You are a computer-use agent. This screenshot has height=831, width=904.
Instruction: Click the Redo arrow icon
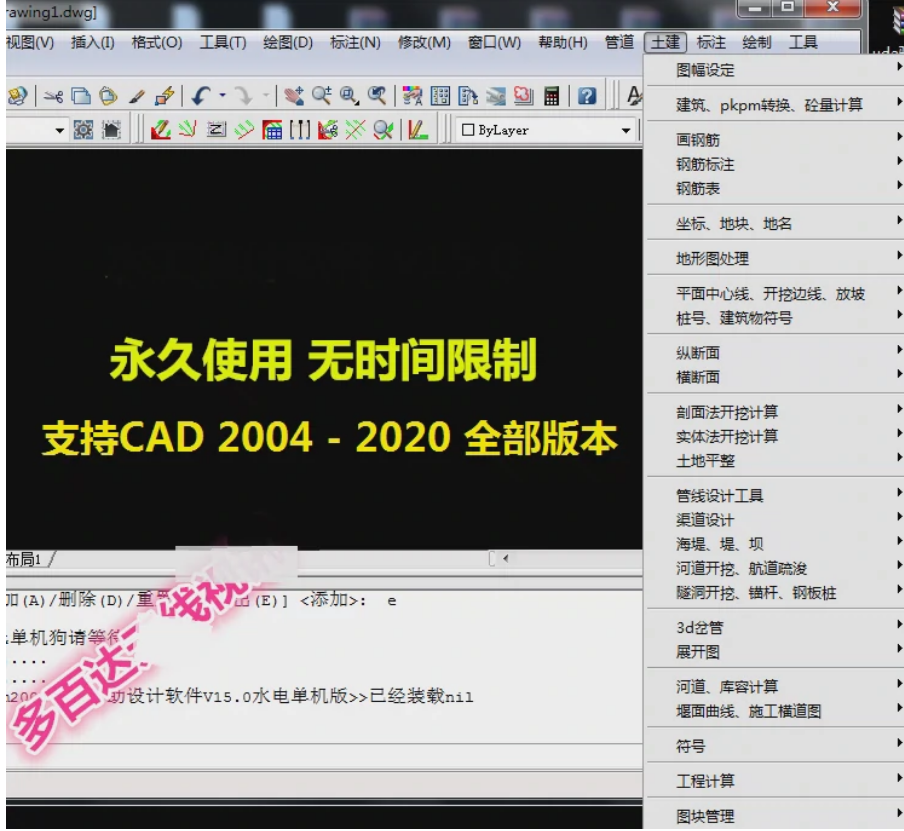tap(244, 96)
